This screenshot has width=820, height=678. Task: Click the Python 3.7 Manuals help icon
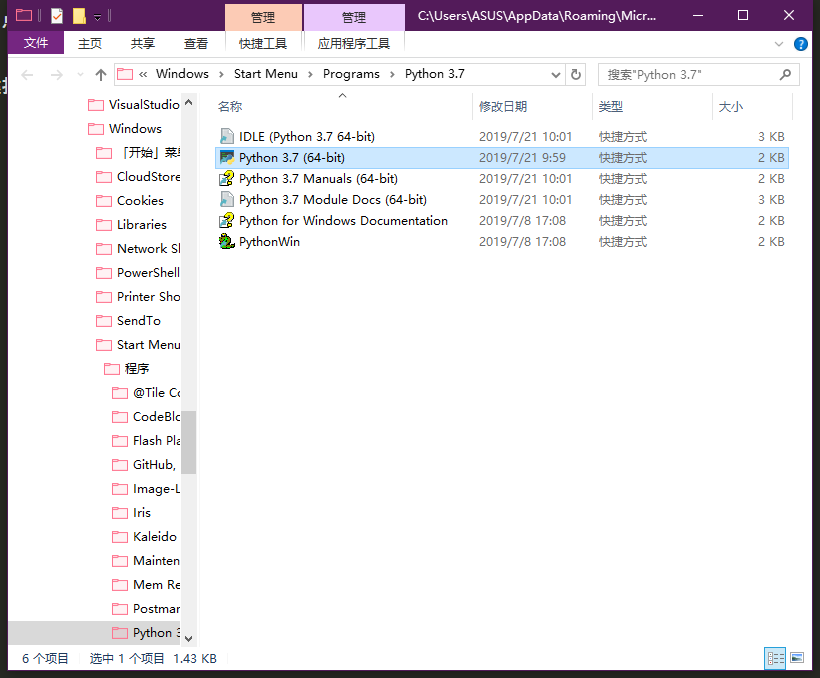point(227,179)
